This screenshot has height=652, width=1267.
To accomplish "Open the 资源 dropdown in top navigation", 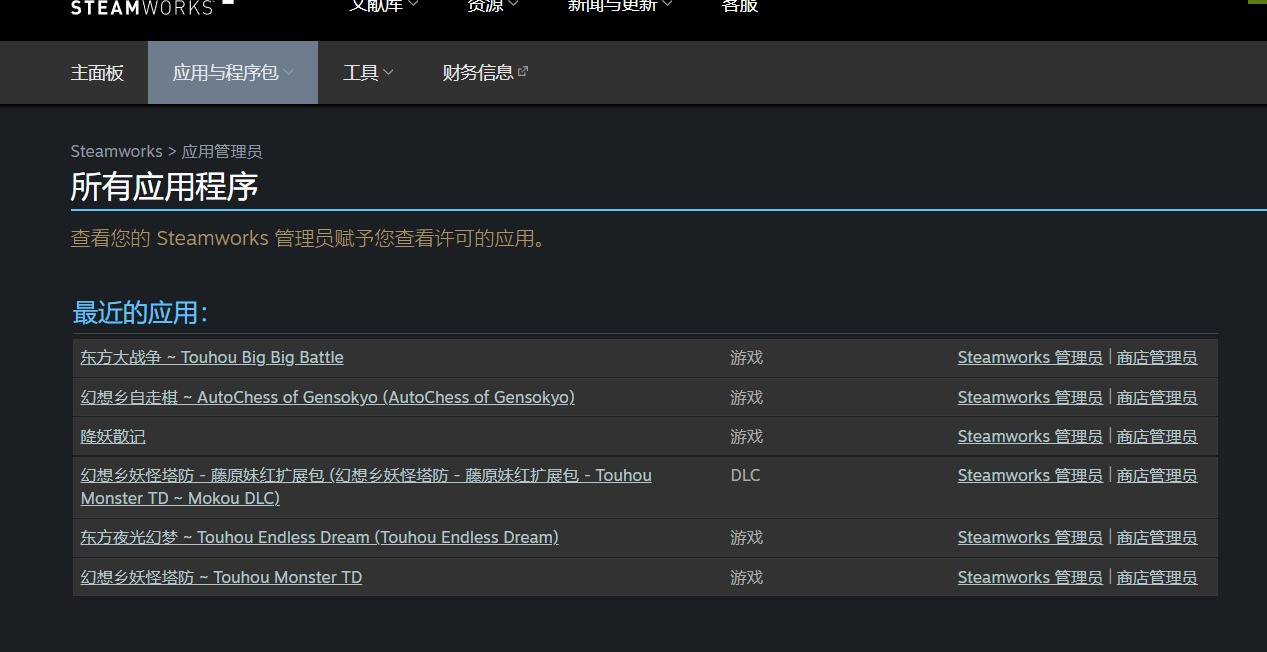I will (x=492, y=6).
